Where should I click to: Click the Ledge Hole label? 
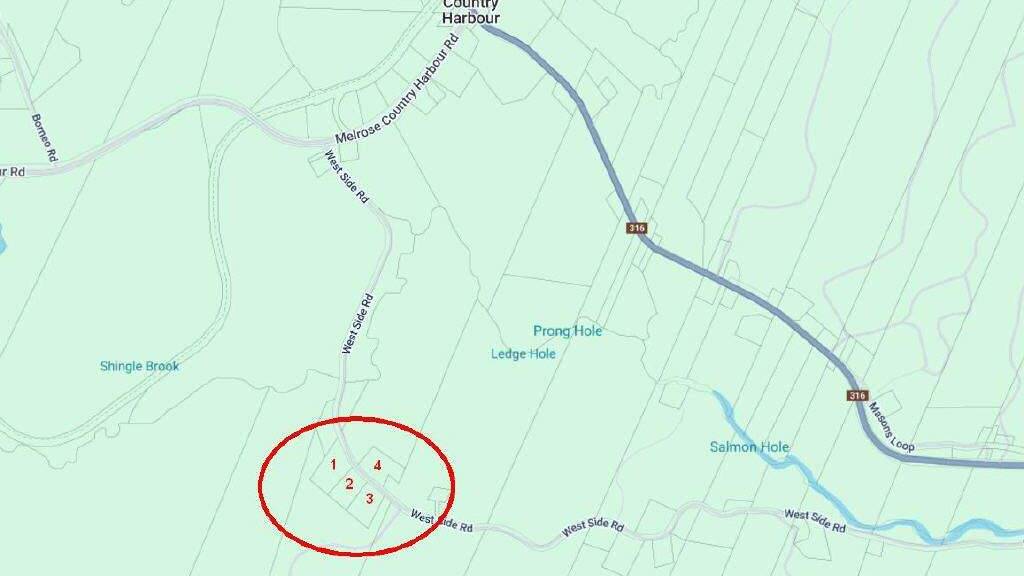pyautogui.click(x=523, y=354)
